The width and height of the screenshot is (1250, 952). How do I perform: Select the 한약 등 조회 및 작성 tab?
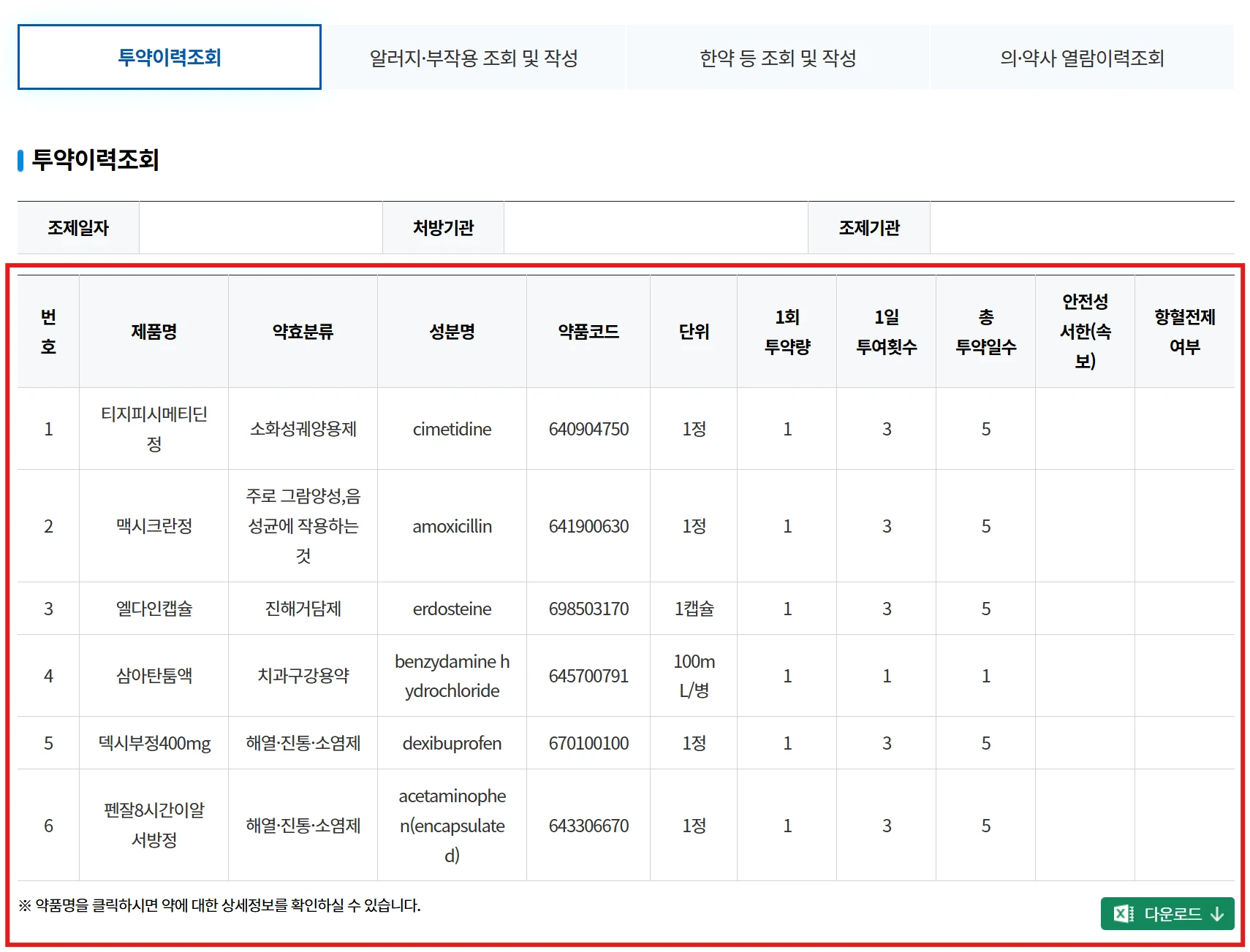777,58
